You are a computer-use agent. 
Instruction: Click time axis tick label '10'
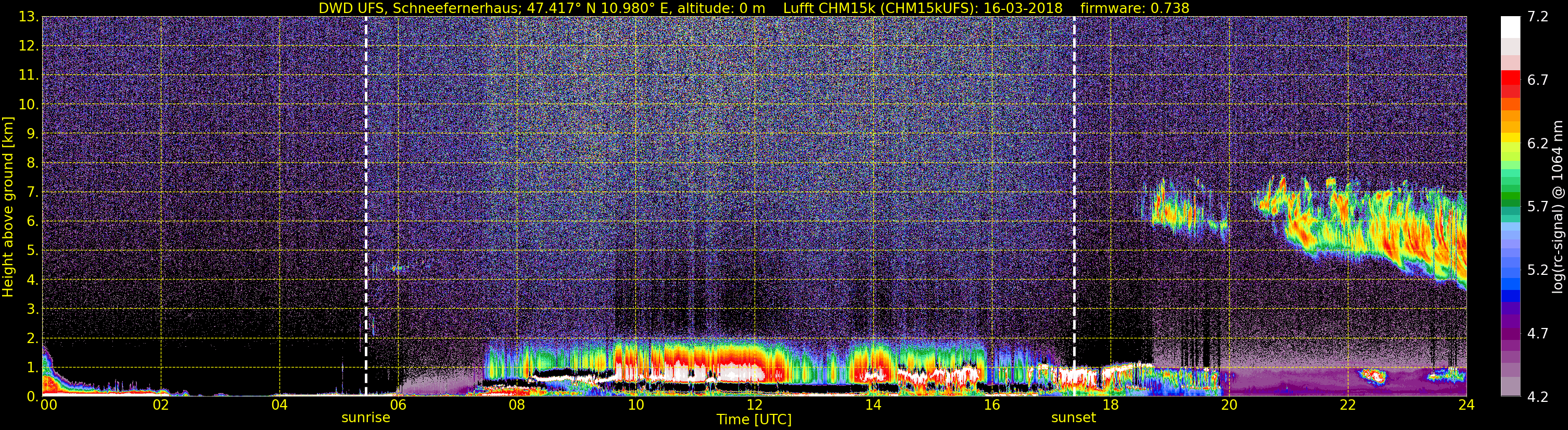coord(635,405)
